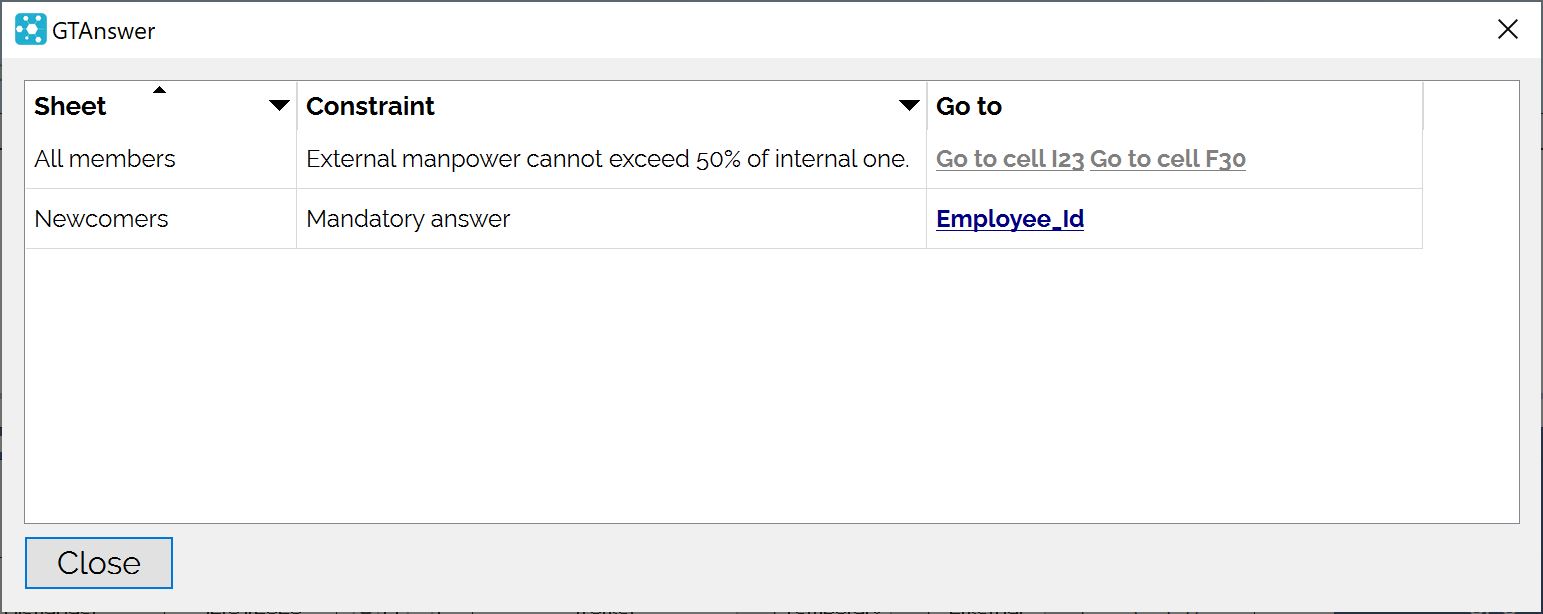The width and height of the screenshot is (1543, 614).
Task: Follow the 'Go to cell I23' link
Action: coord(1010,159)
